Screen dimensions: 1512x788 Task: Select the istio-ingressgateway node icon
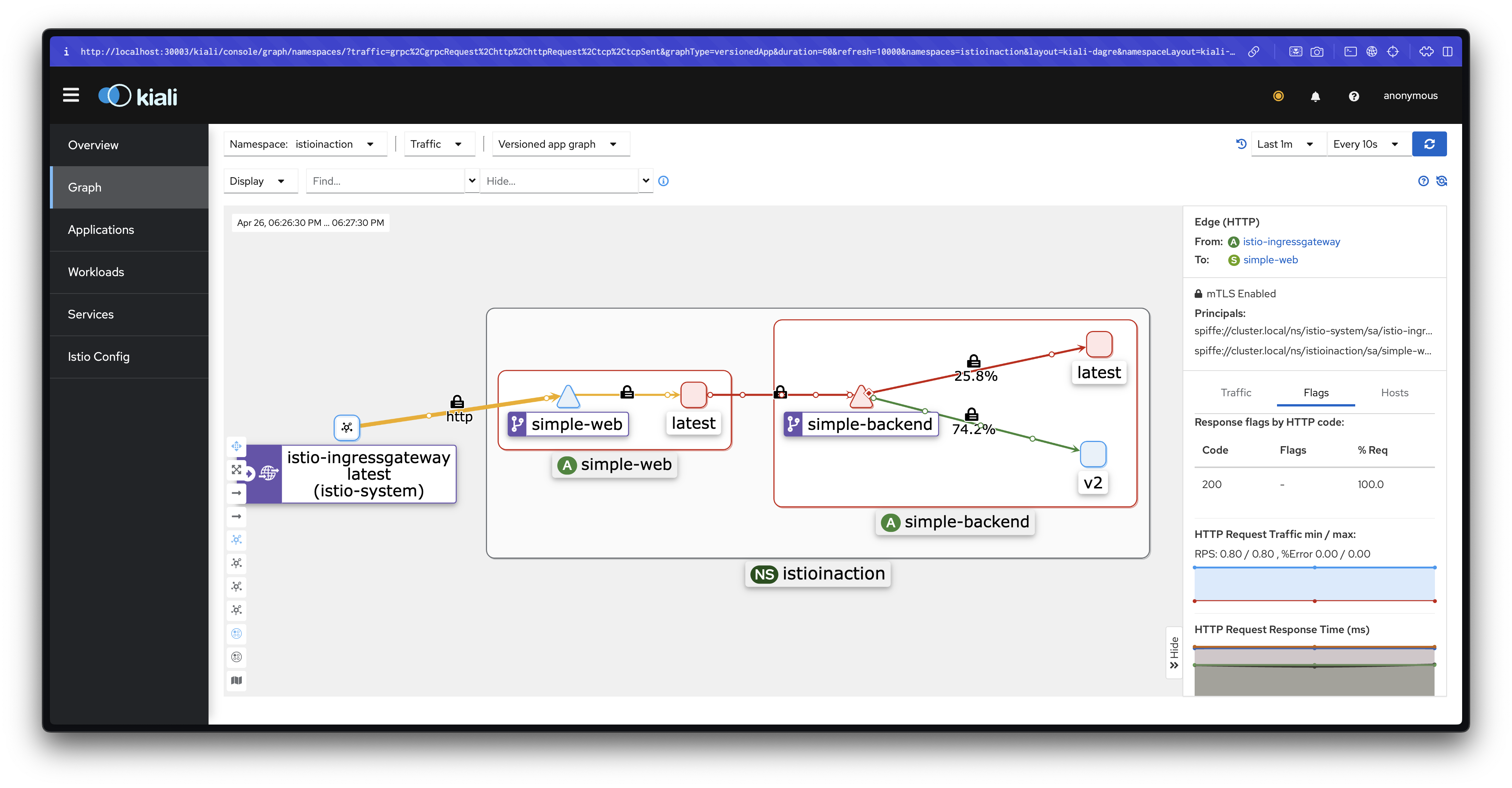tap(347, 427)
